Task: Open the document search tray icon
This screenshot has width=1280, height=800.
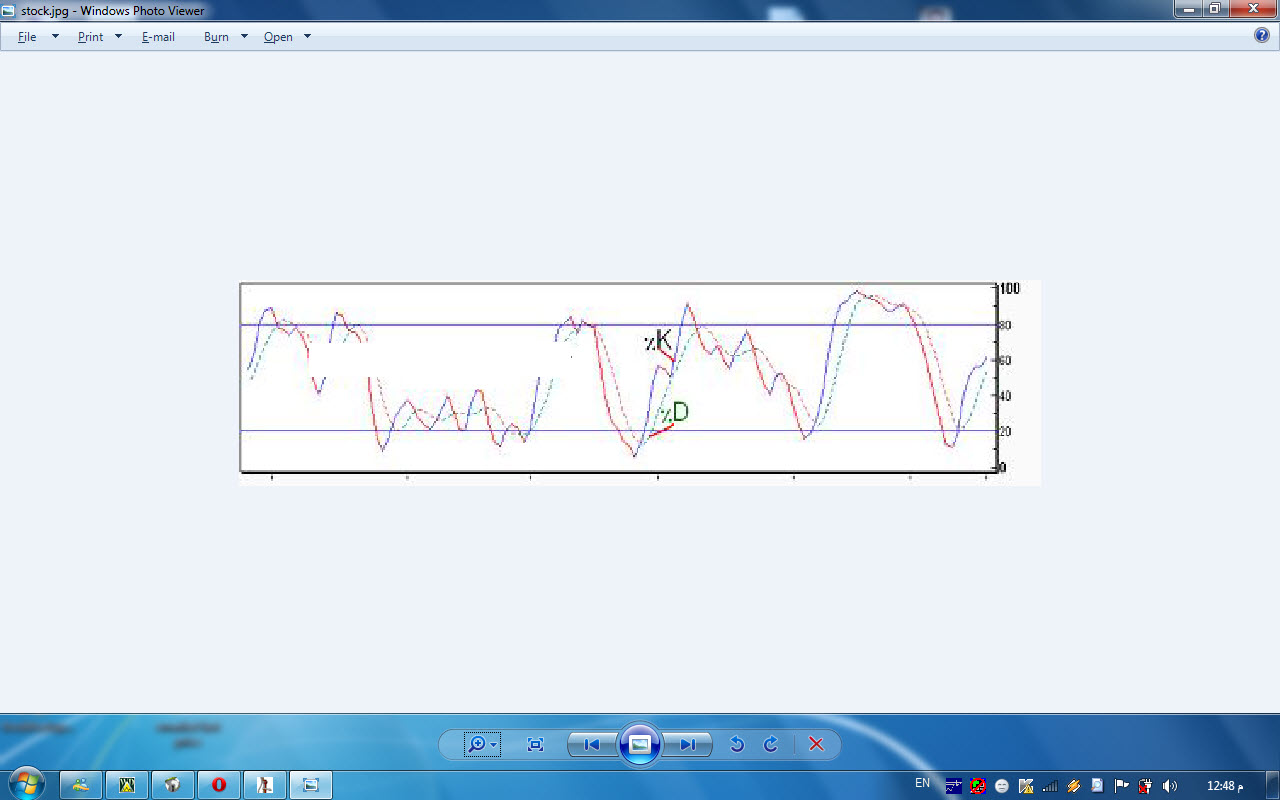Action: pyautogui.click(x=1098, y=786)
